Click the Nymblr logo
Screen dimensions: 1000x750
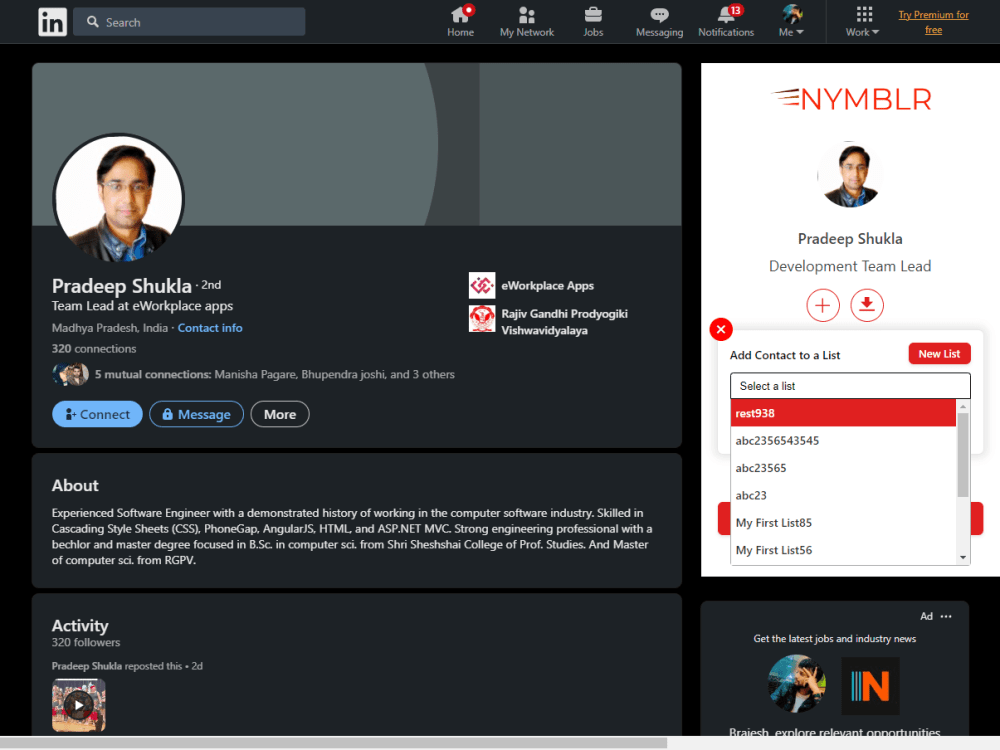(851, 99)
